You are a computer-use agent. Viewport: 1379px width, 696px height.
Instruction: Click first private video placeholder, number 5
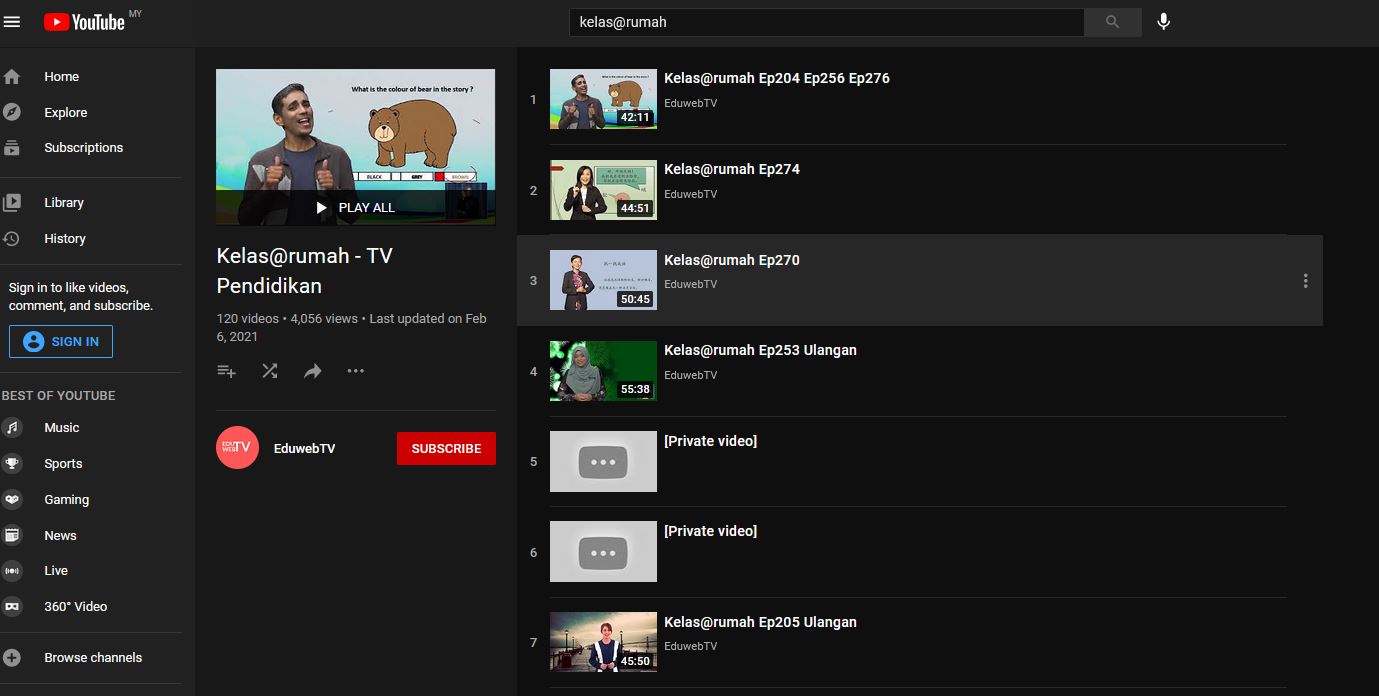pos(603,461)
